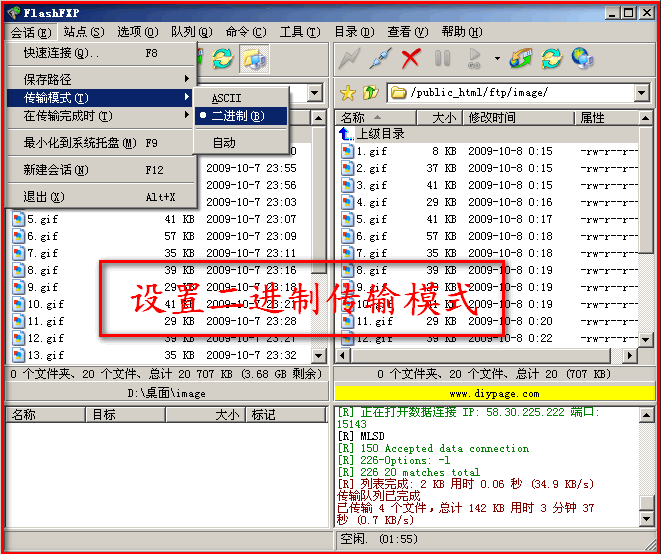661x554 pixels.
Task: Select local file 13.gif
Action: (x=38, y=355)
